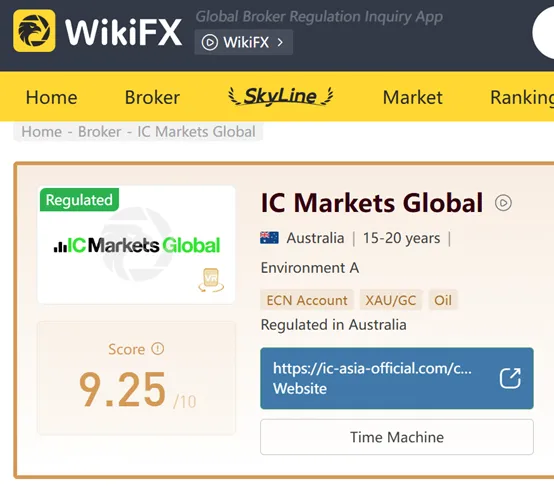Click the IC Markets Global logo thumbnail

136,245
